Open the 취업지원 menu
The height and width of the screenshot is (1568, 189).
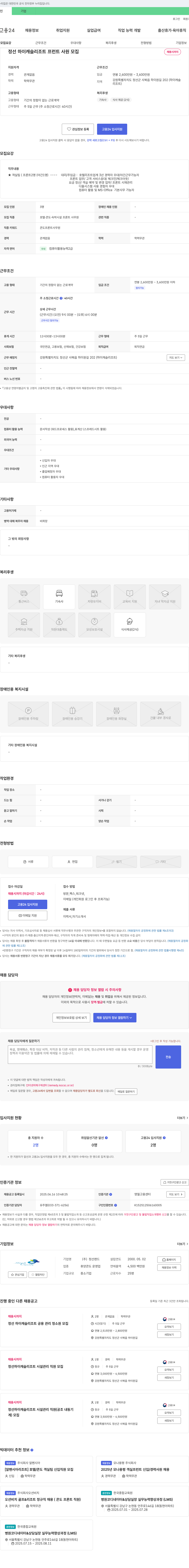coord(63,30)
